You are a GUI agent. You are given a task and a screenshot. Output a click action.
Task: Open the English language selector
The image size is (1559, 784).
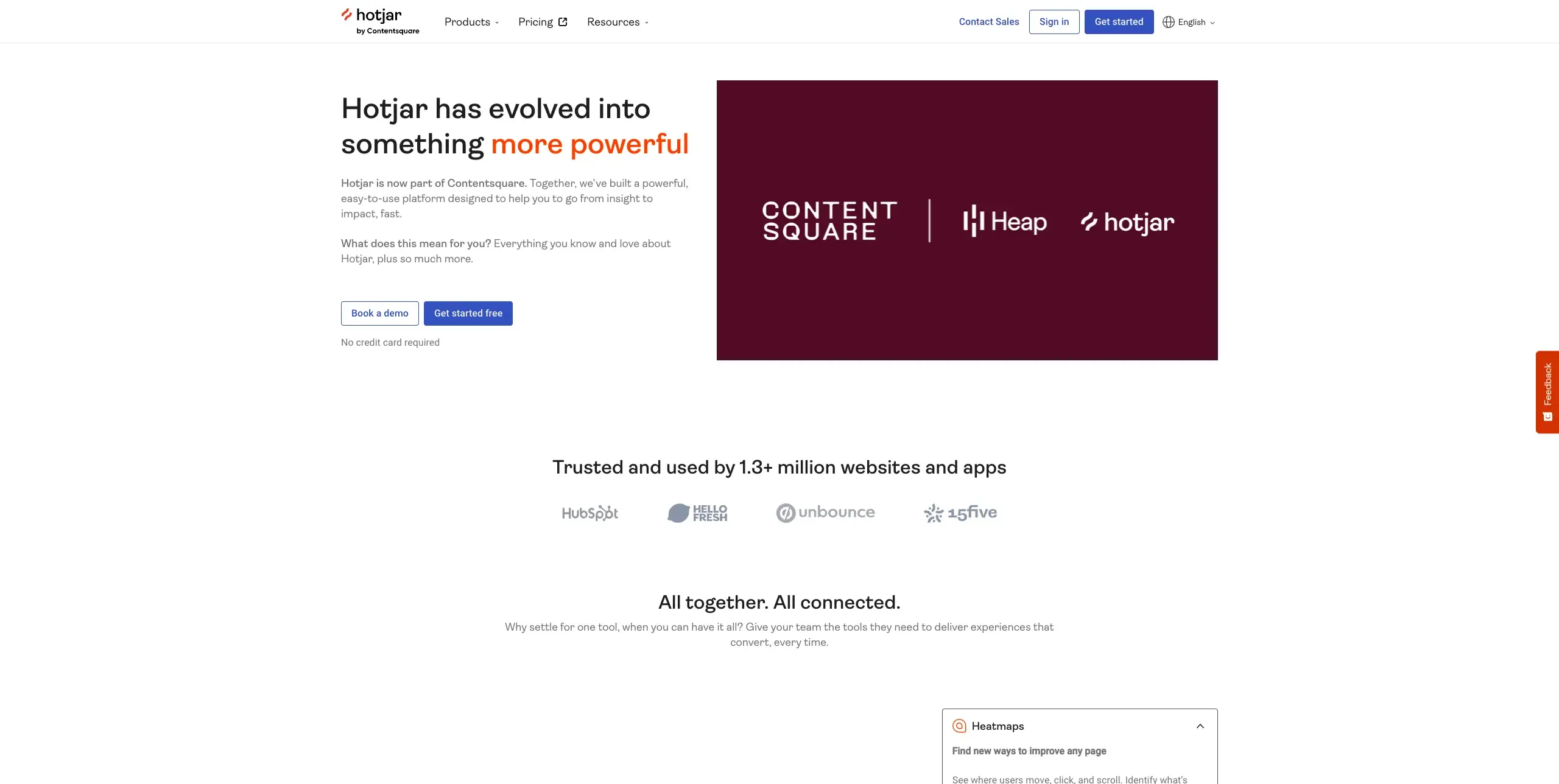click(x=1189, y=22)
